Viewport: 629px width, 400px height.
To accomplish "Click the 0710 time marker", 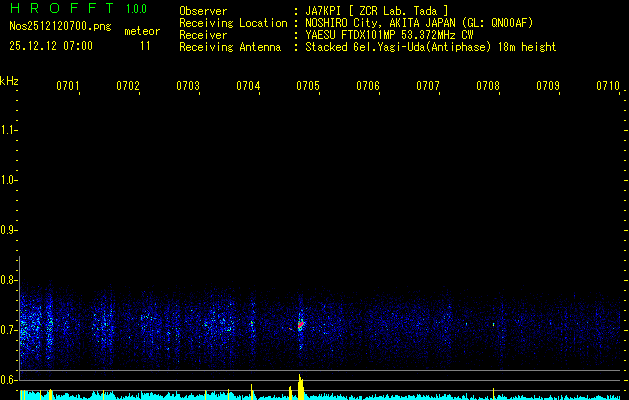I will click(608, 87).
